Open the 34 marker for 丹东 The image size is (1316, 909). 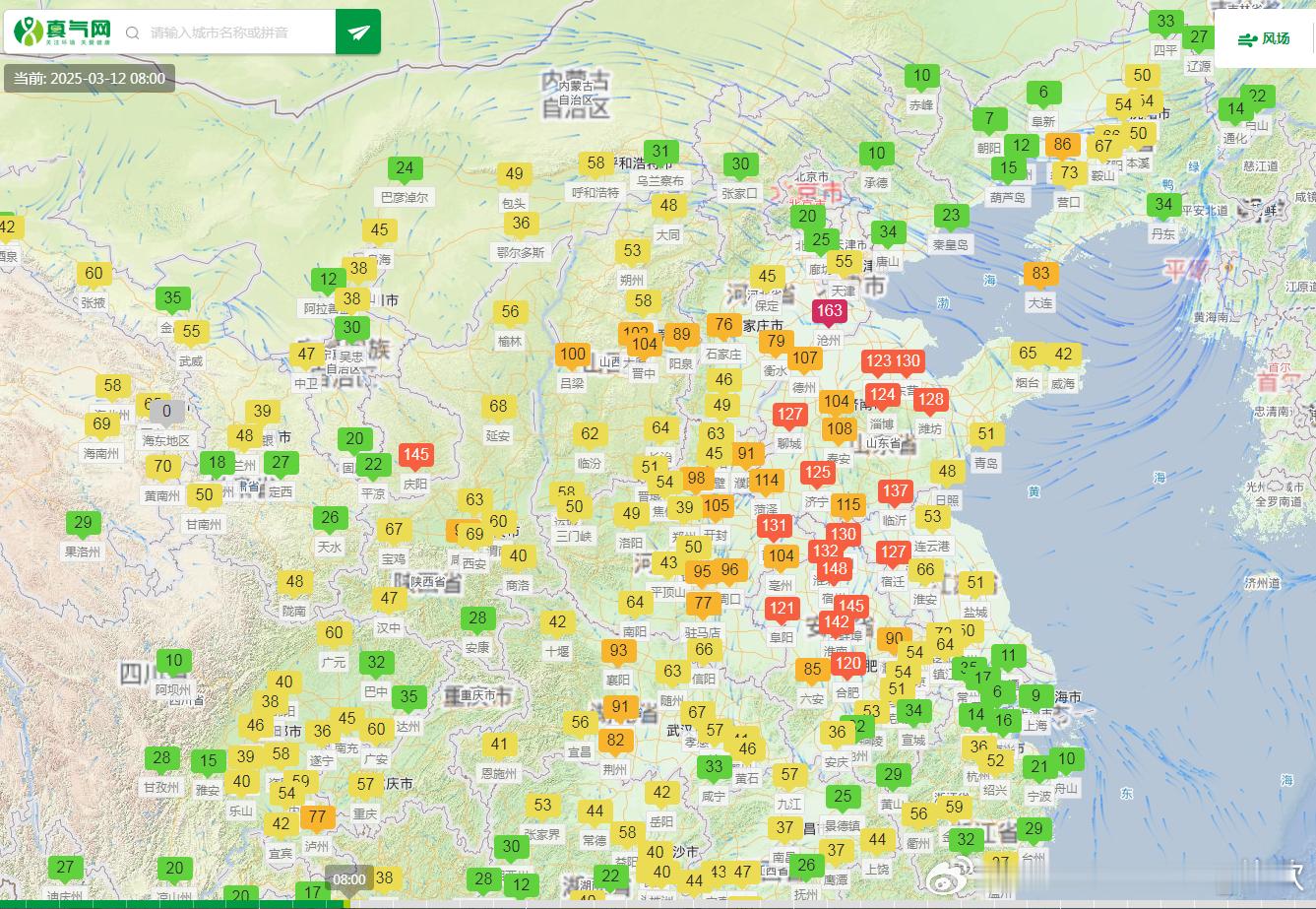1164,206
